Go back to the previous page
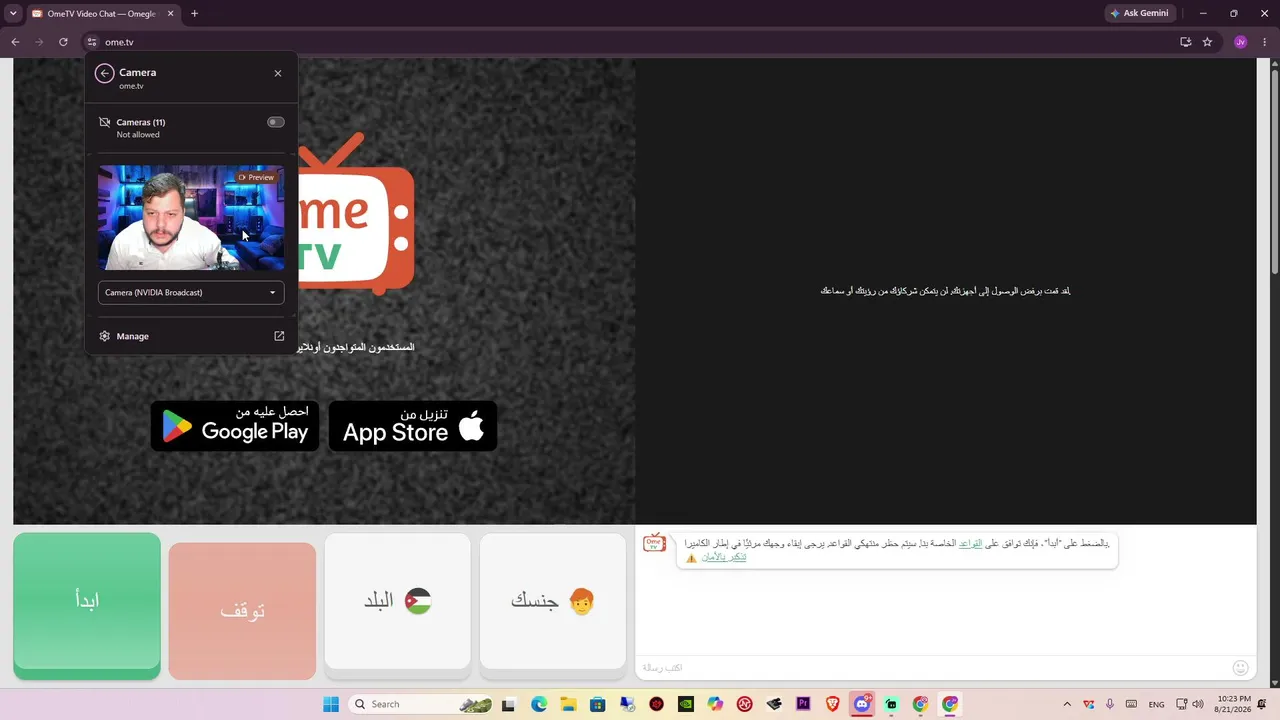Screen dimensions: 1280x720 click(x=15, y=42)
